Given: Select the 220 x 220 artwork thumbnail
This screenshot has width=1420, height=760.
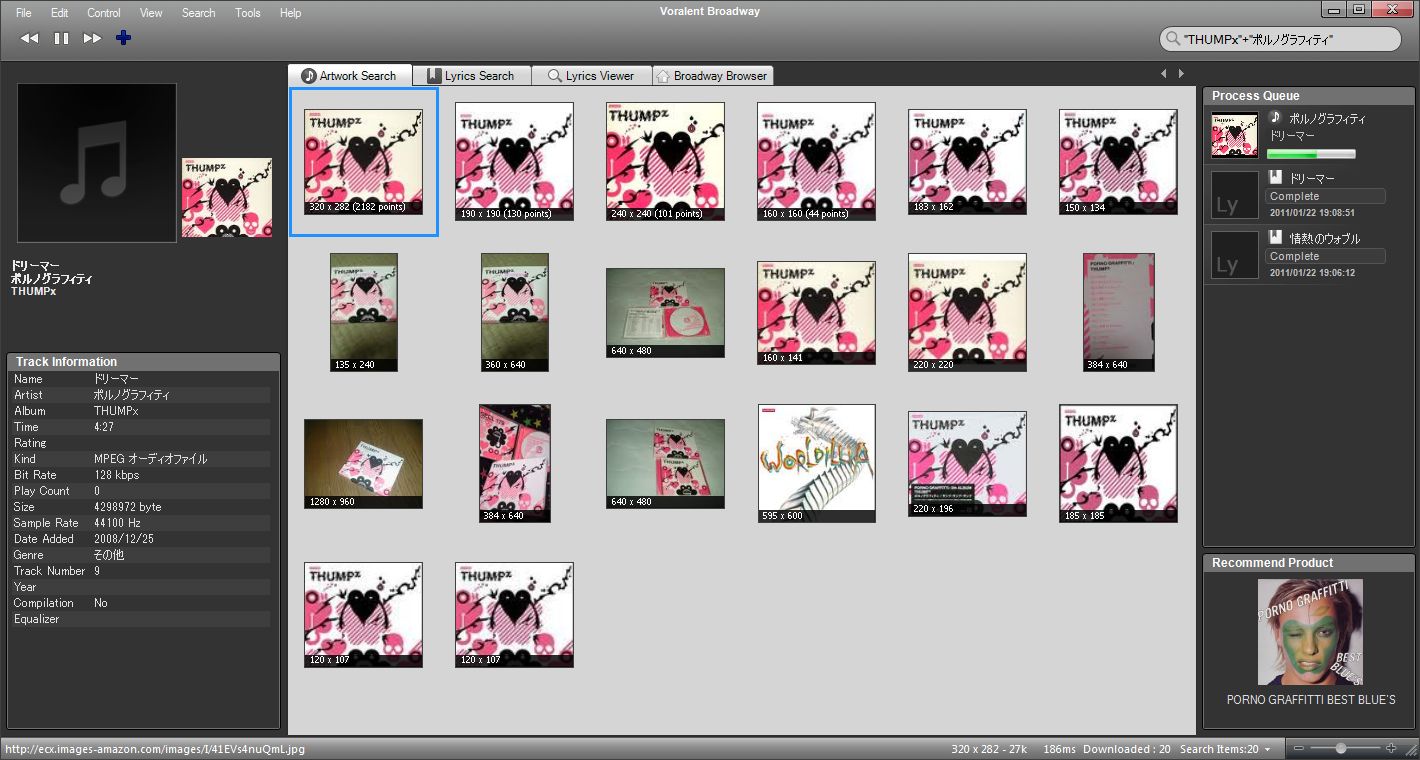Looking at the screenshot, I should (x=967, y=312).
